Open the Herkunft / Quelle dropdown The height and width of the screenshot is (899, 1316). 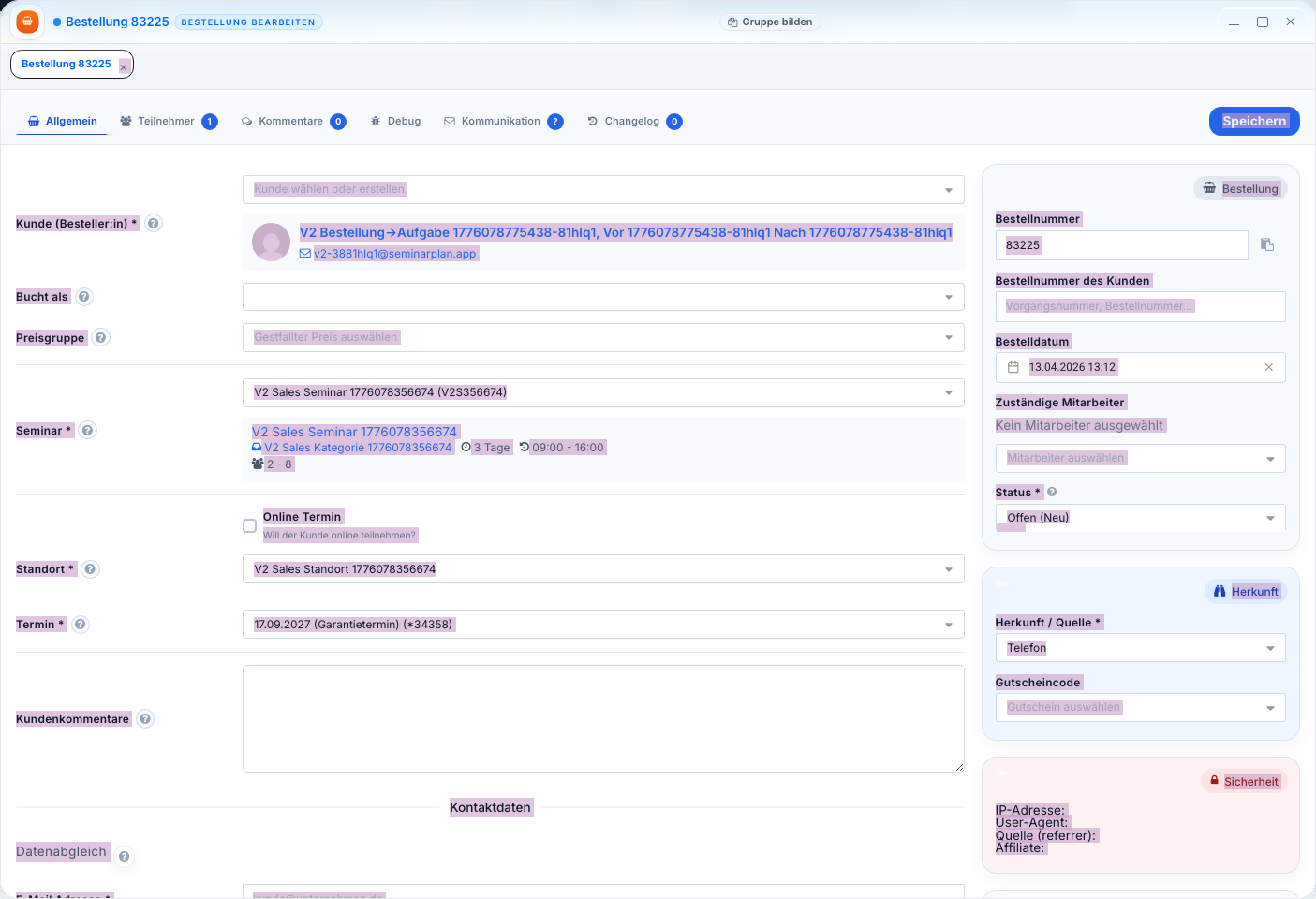pos(1139,648)
